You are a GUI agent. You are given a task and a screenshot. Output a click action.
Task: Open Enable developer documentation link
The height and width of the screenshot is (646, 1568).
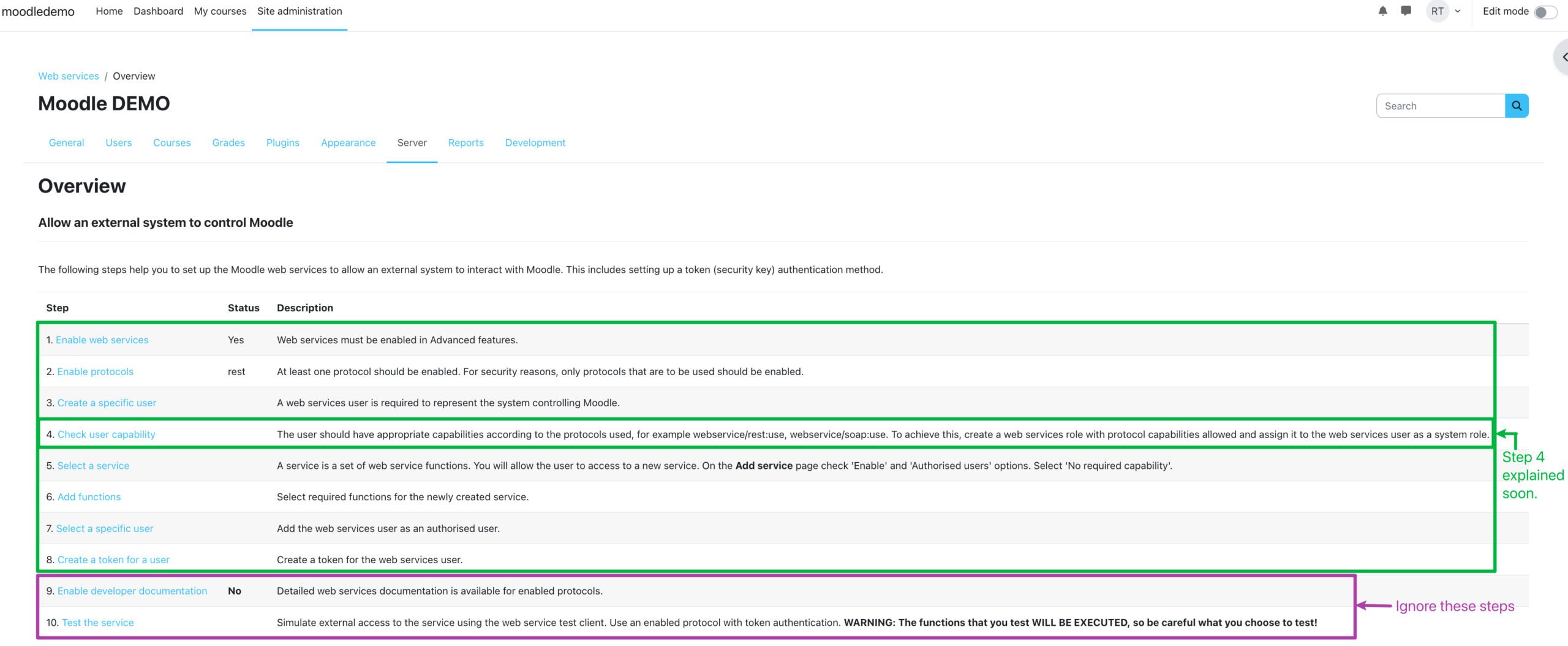click(x=132, y=591)
